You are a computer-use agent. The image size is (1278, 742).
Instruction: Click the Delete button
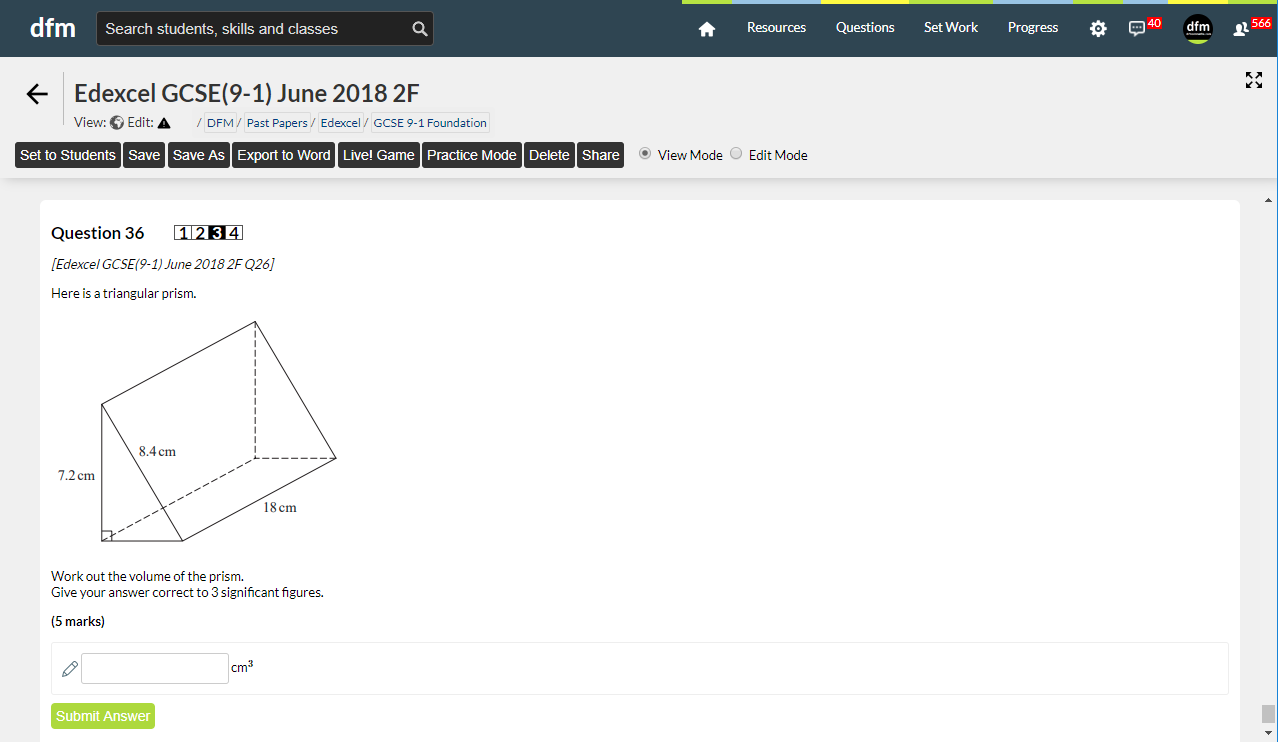tap(549, 155)
